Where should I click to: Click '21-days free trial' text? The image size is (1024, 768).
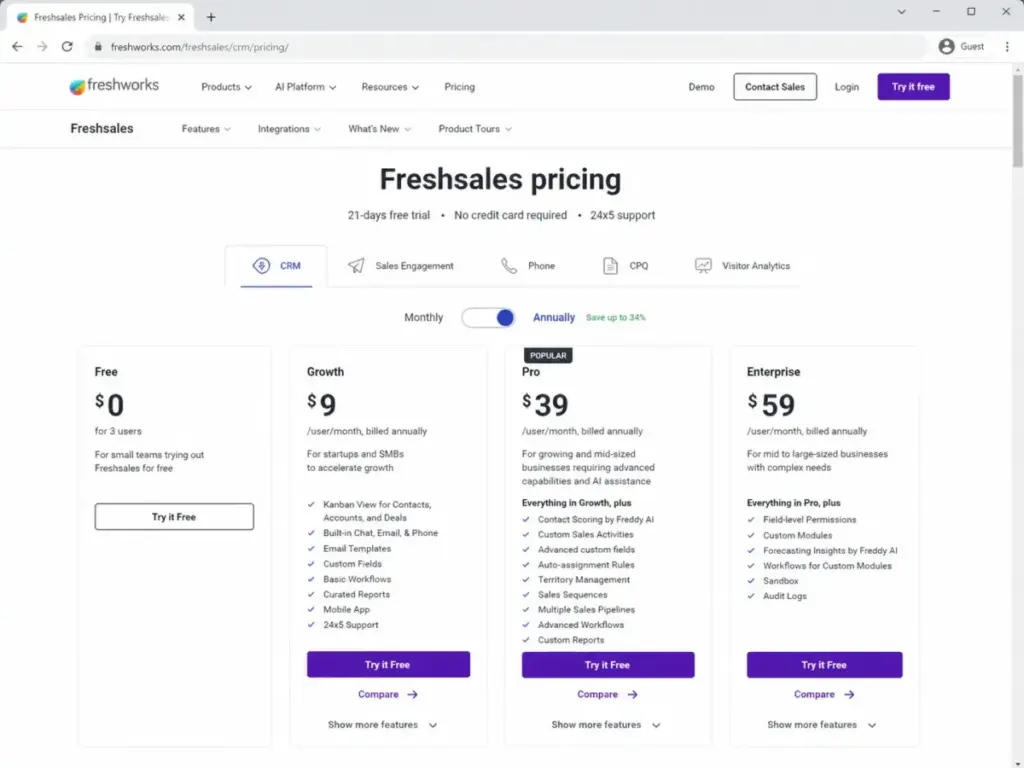[389, 216]
